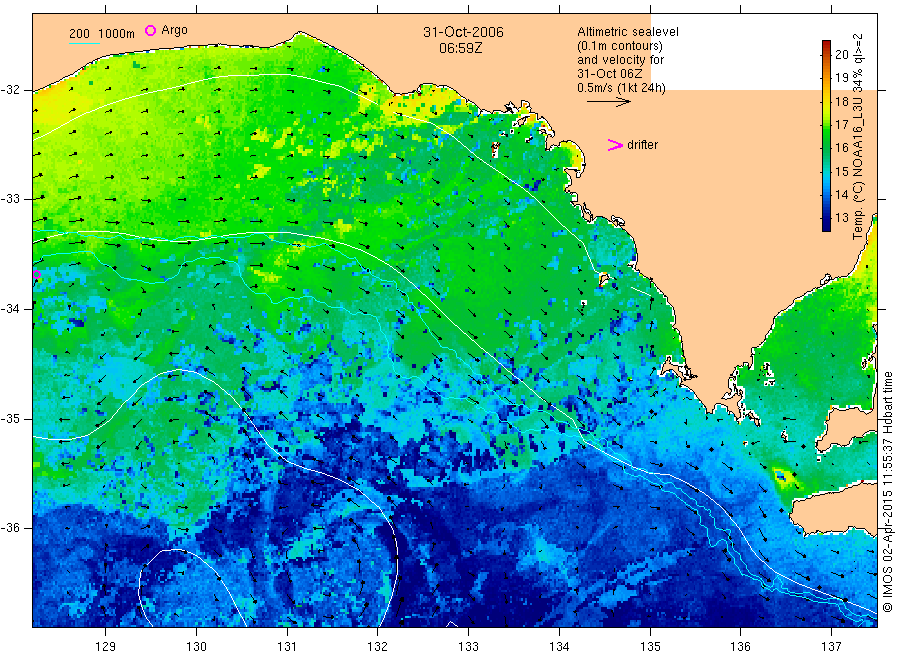Click the colorbar value 16

point(841,147)
